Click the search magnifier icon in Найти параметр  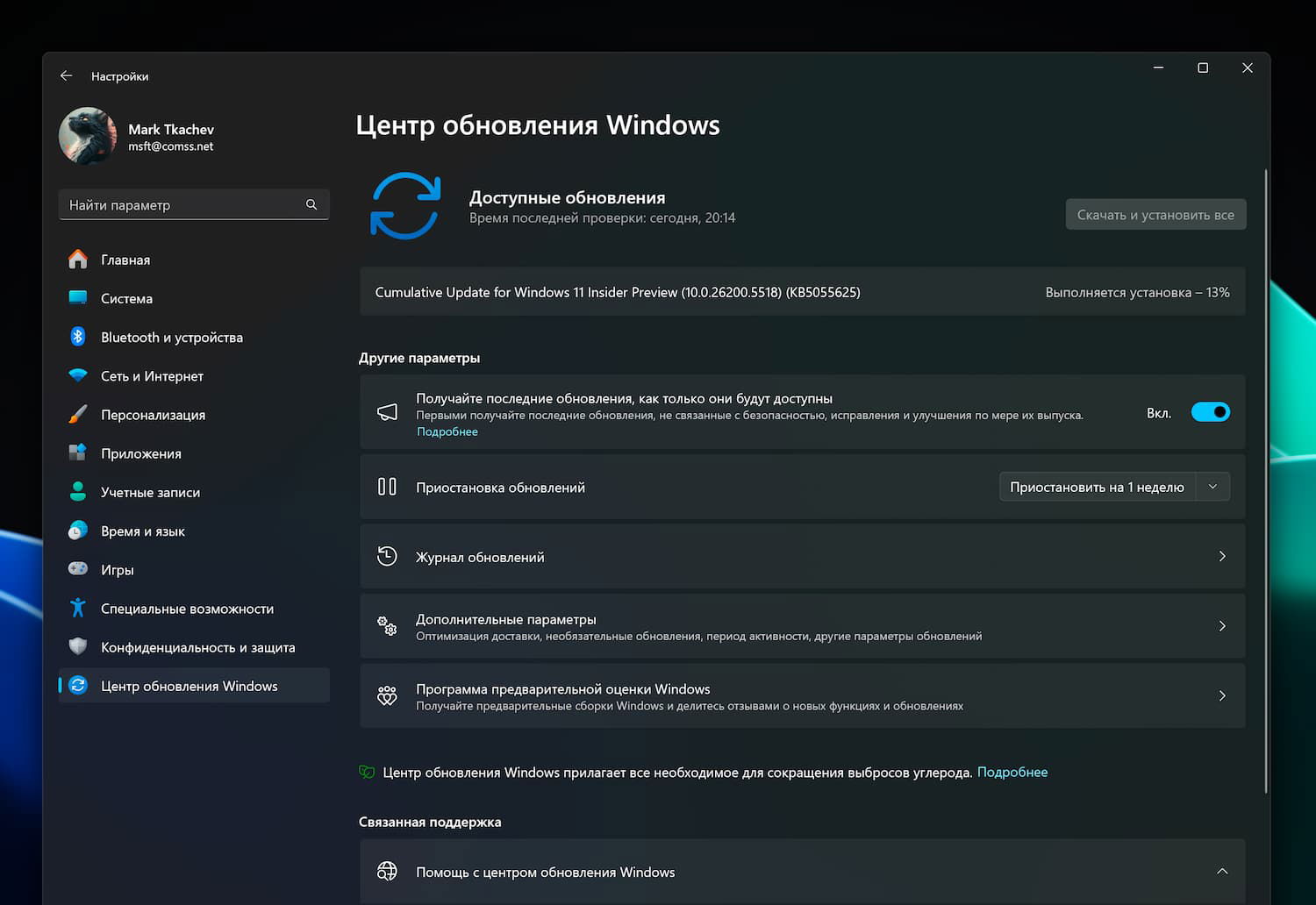pyautogui.click(x=311, y=204)
